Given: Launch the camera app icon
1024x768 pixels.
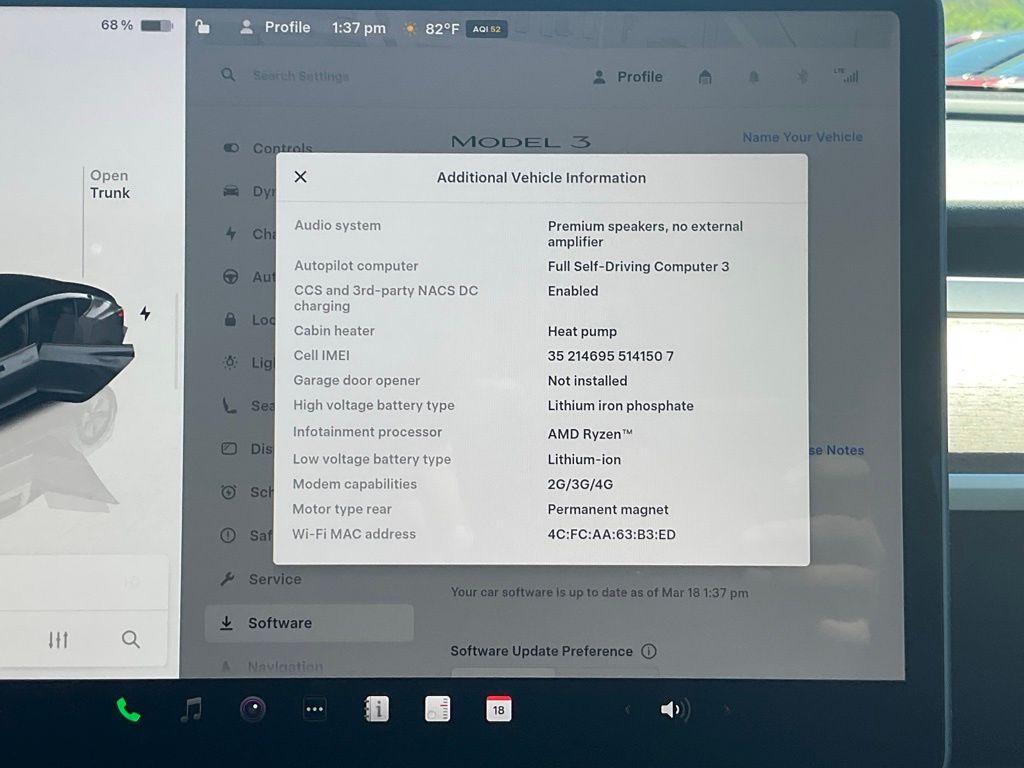Looking at the screenshot, I should [253, 710].
